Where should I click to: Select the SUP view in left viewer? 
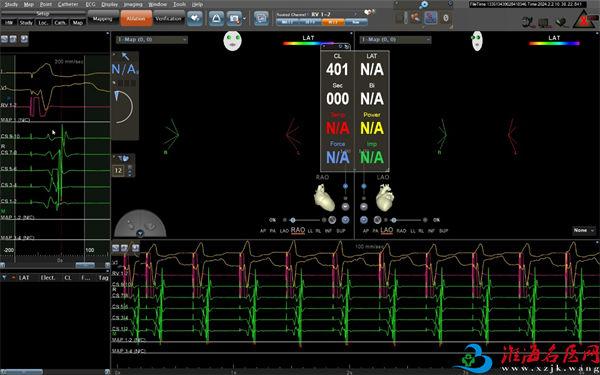[341, 231]
